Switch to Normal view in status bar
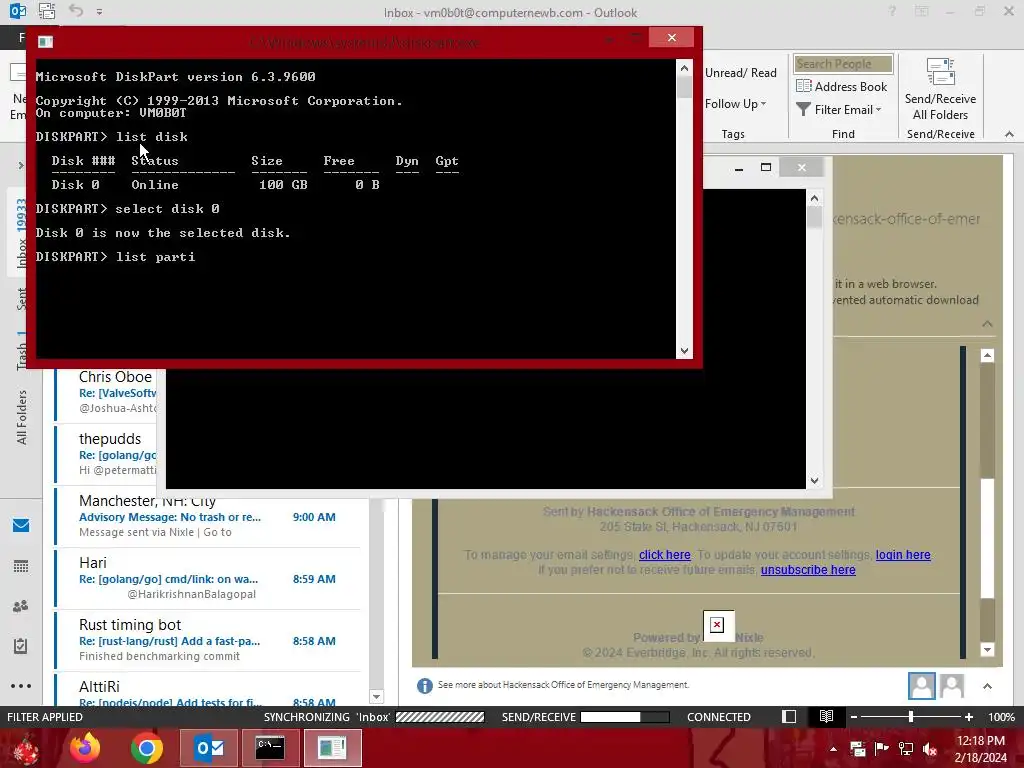The width and height of the screenshot is (1024, 768). [x=789, y=716]
